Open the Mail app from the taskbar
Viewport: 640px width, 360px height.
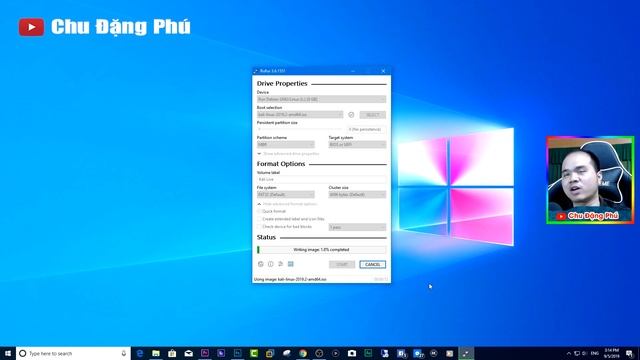tap(189, 353)
